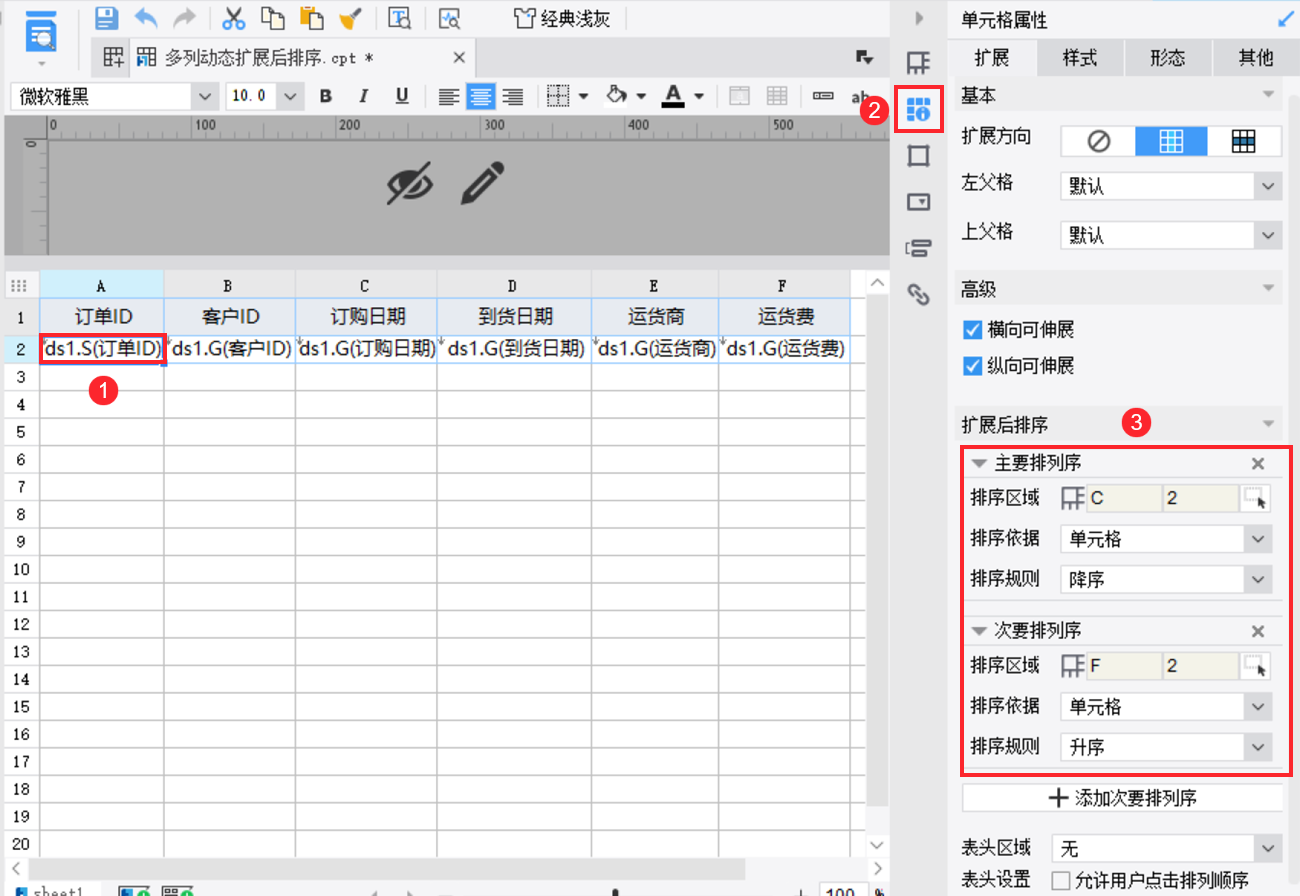
Task: Collapse the 主要排列序 section
Action: point(979,463)
